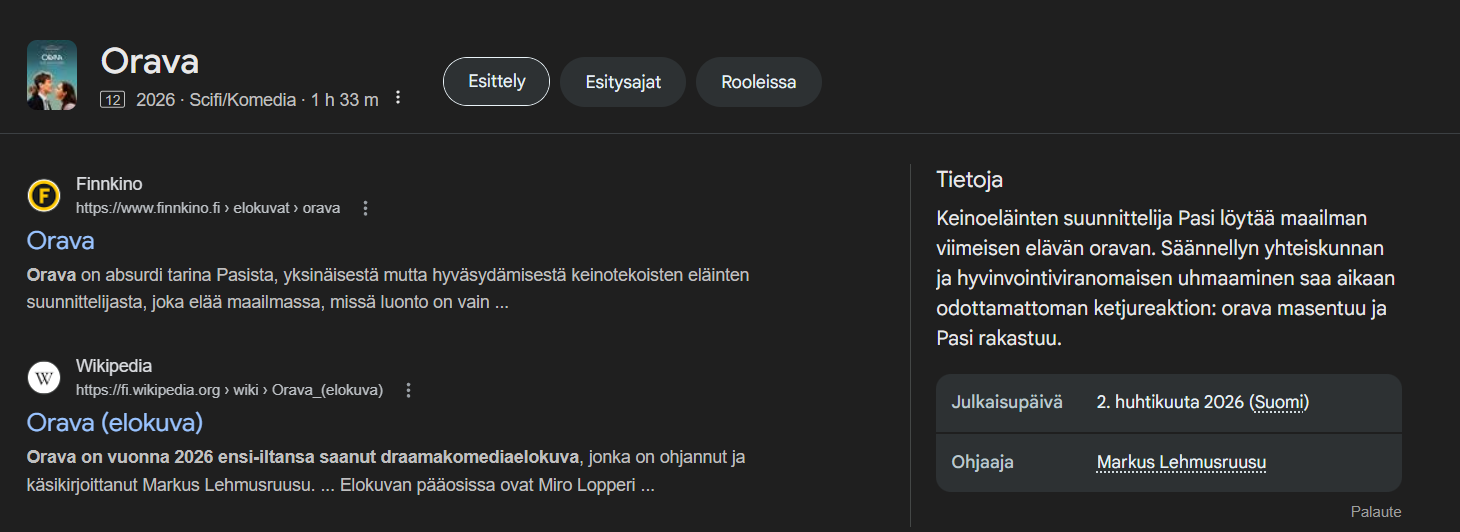1460x532 pixels.
Task: Click the Orava movie title heading
Action: point(150,62)
